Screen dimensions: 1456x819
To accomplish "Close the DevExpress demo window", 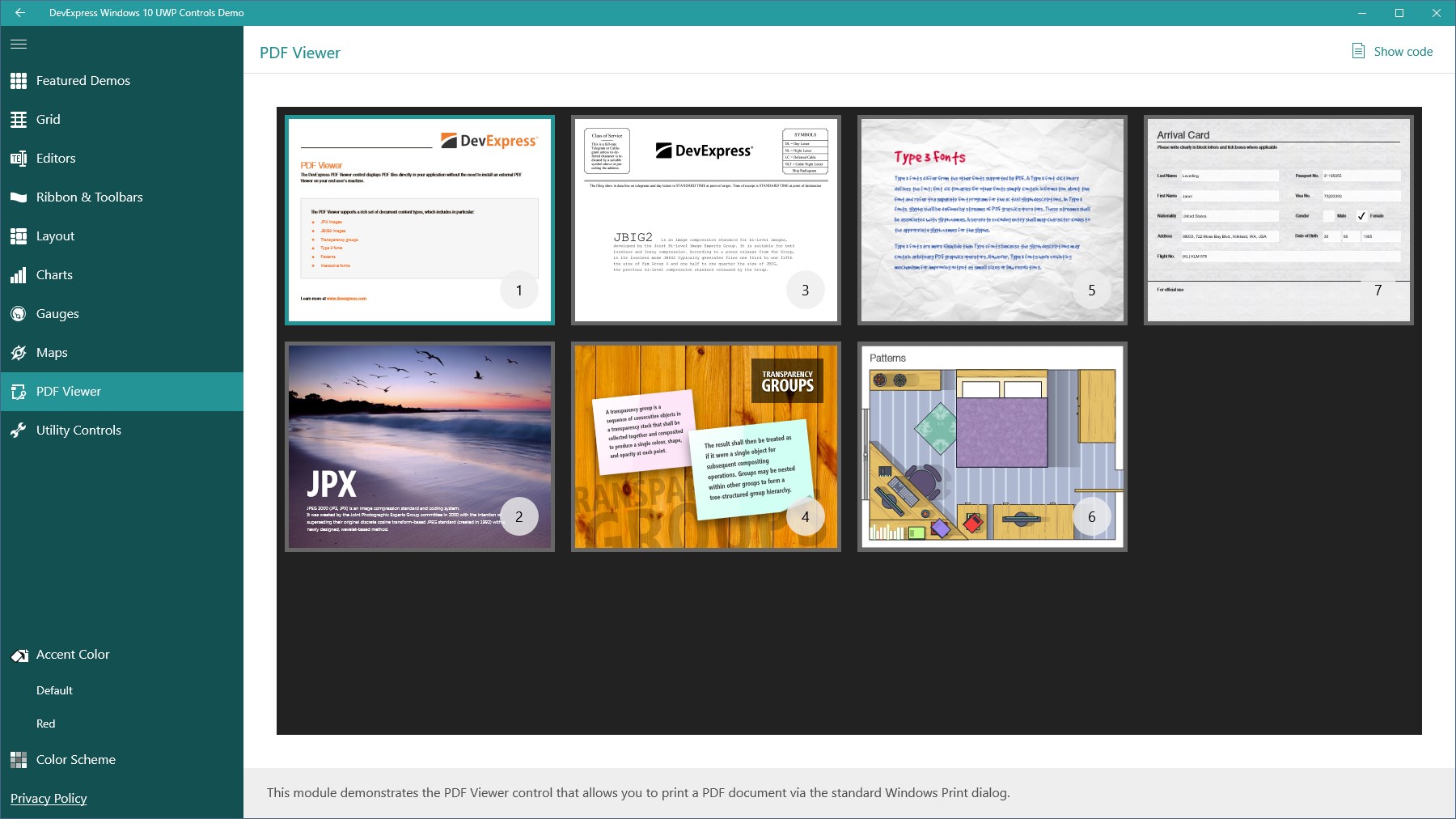I will (1437, 13).
